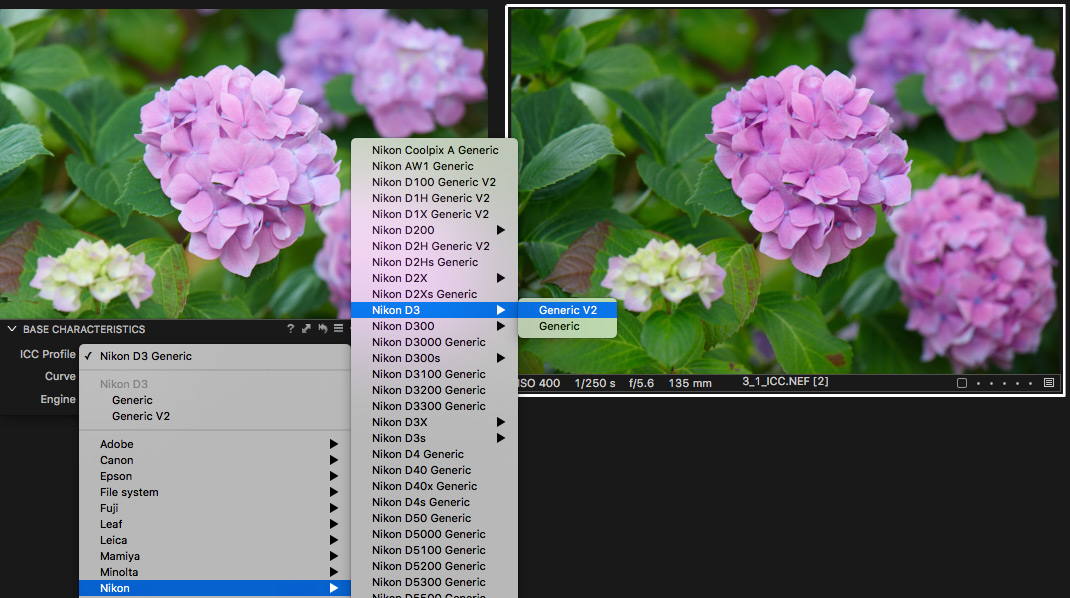
Task: Expand the Adobe profiles submenu
Action: coord(214,444)
